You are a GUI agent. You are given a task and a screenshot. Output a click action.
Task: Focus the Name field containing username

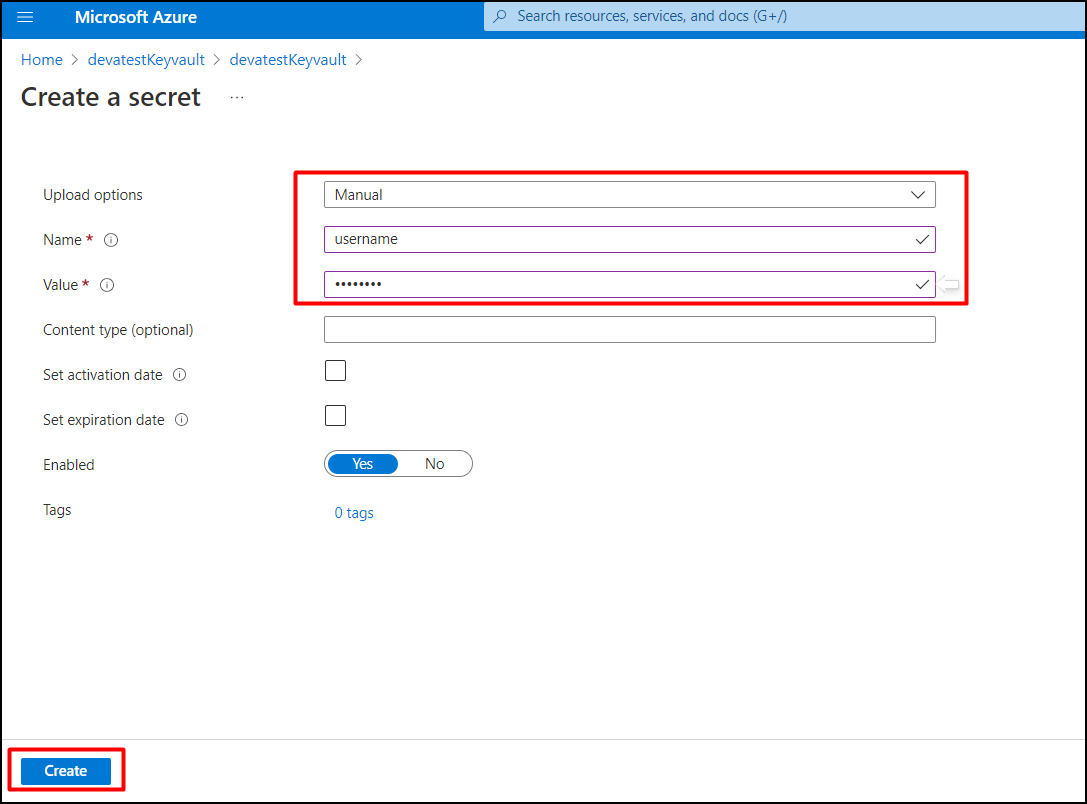(629, 240)
